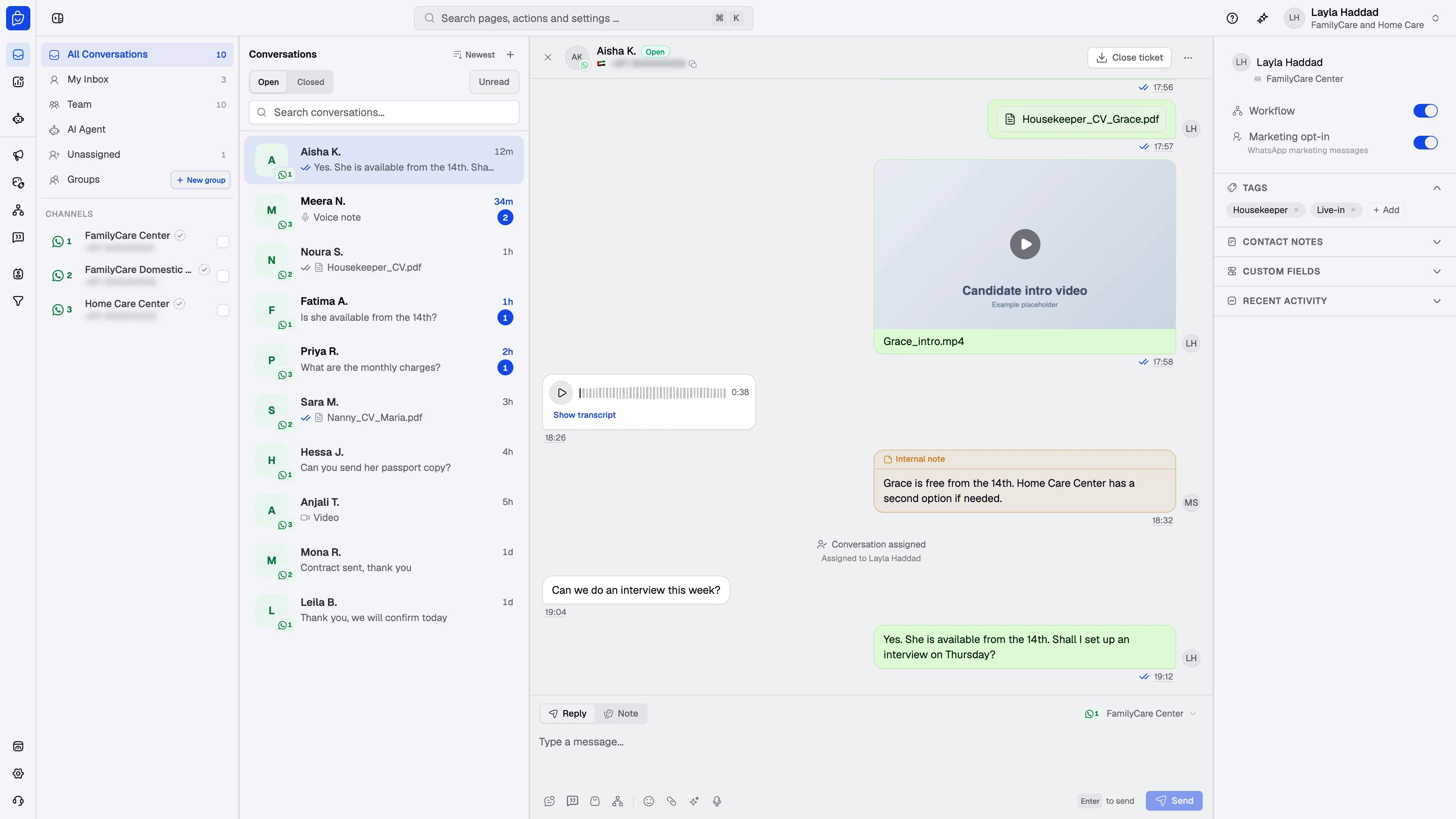Open the funnel icon in left rail
Viewport: 1456px width, 819px height.
(18, 301)
